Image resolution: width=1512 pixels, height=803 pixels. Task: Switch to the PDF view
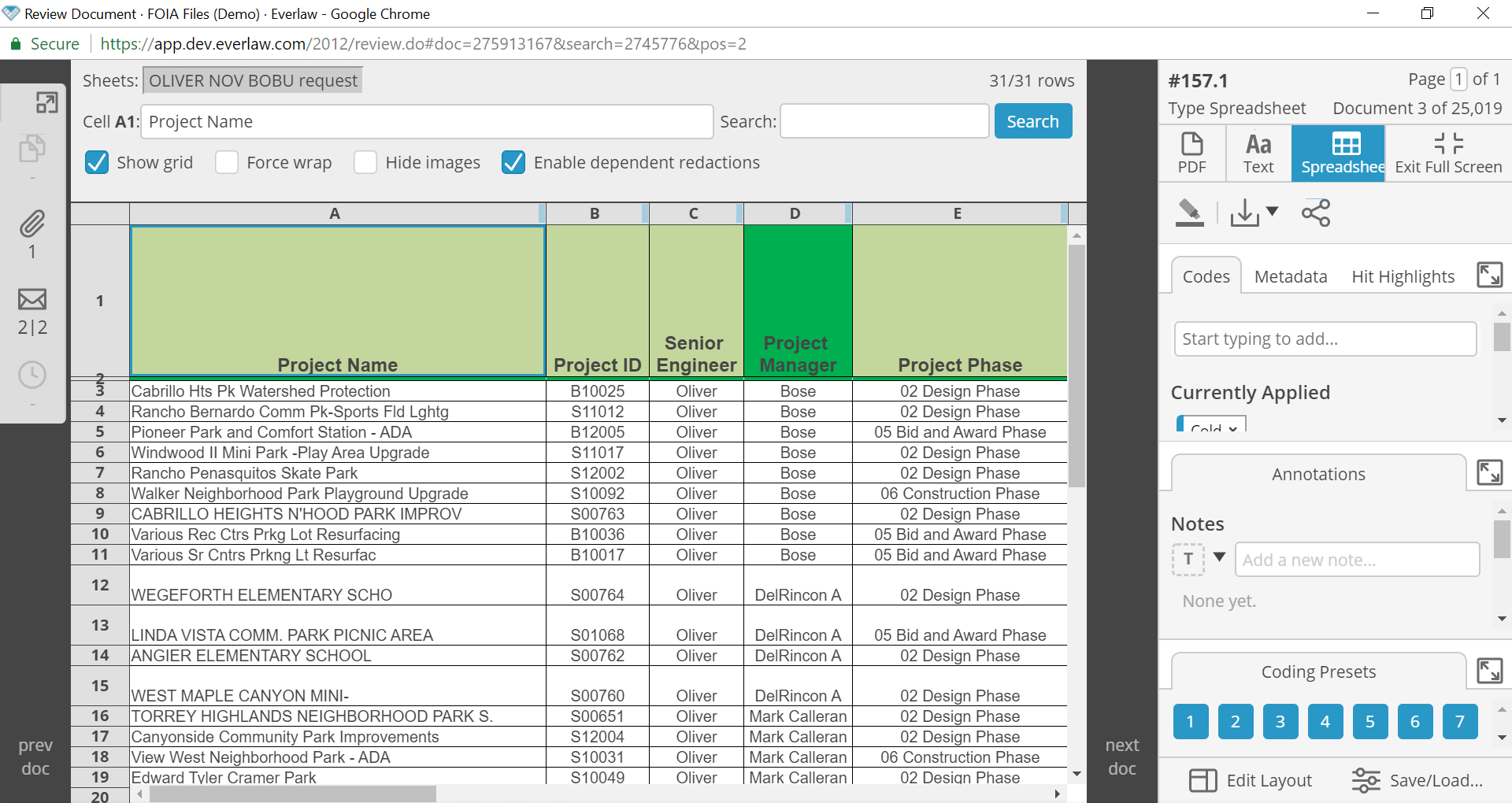tap(1192, 153)
